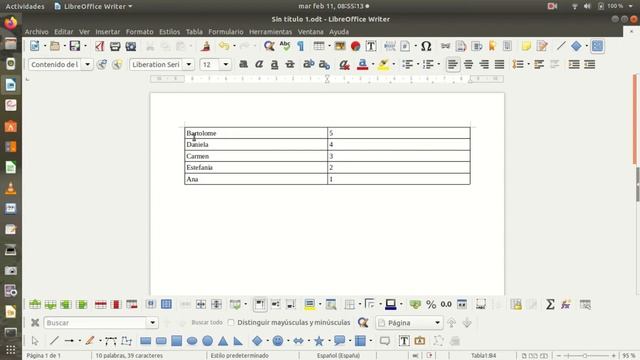Insert table icon in main toolbar

[x=319, y=46]
